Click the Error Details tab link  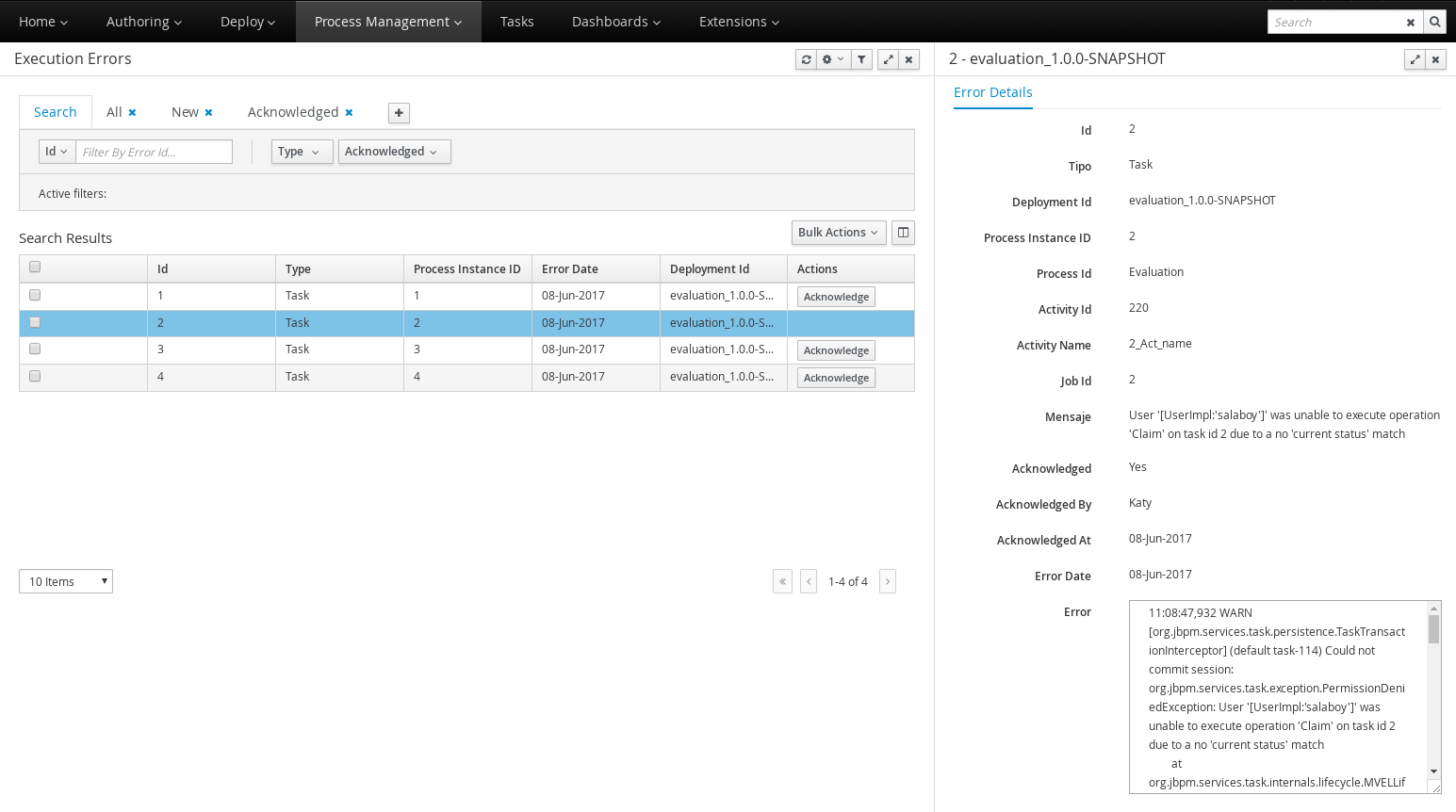(992, 92)
